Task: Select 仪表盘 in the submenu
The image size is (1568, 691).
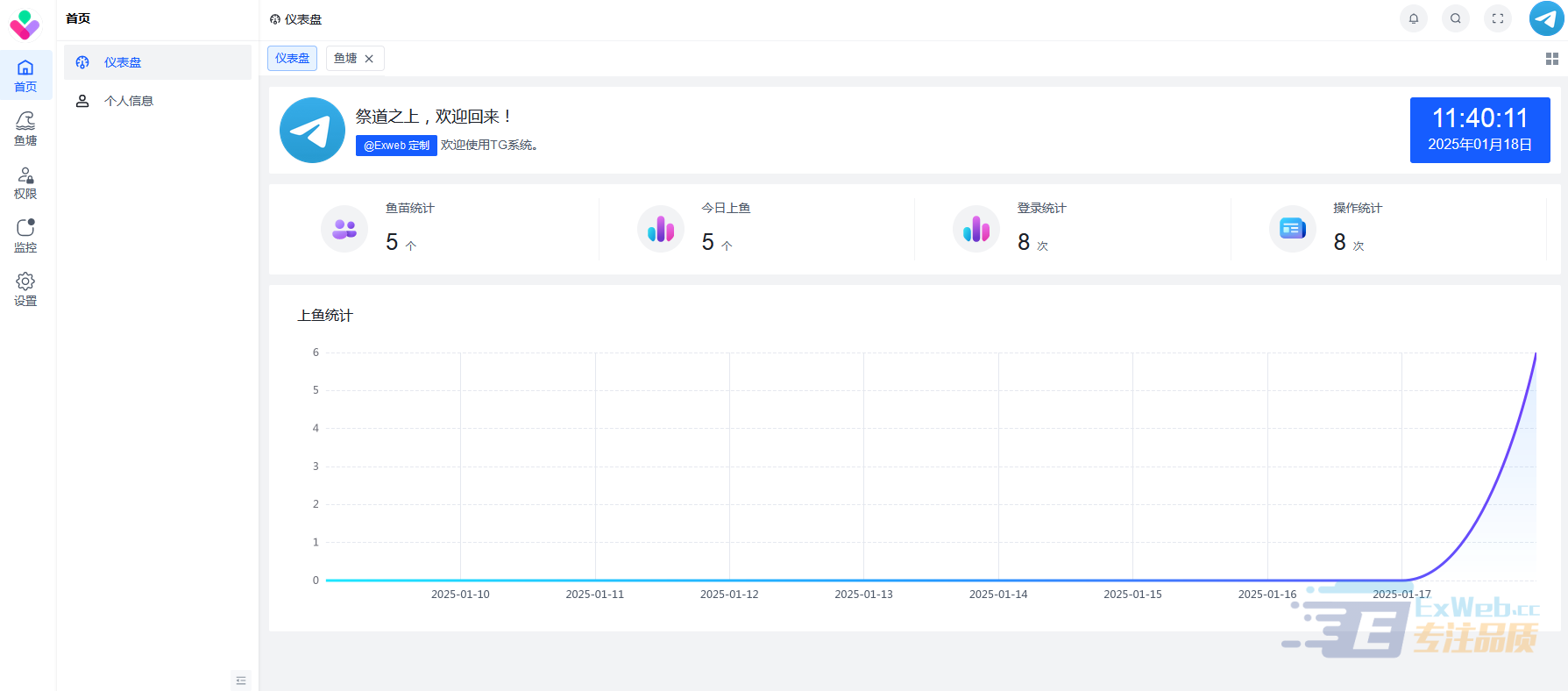Action: pos(158,62)
